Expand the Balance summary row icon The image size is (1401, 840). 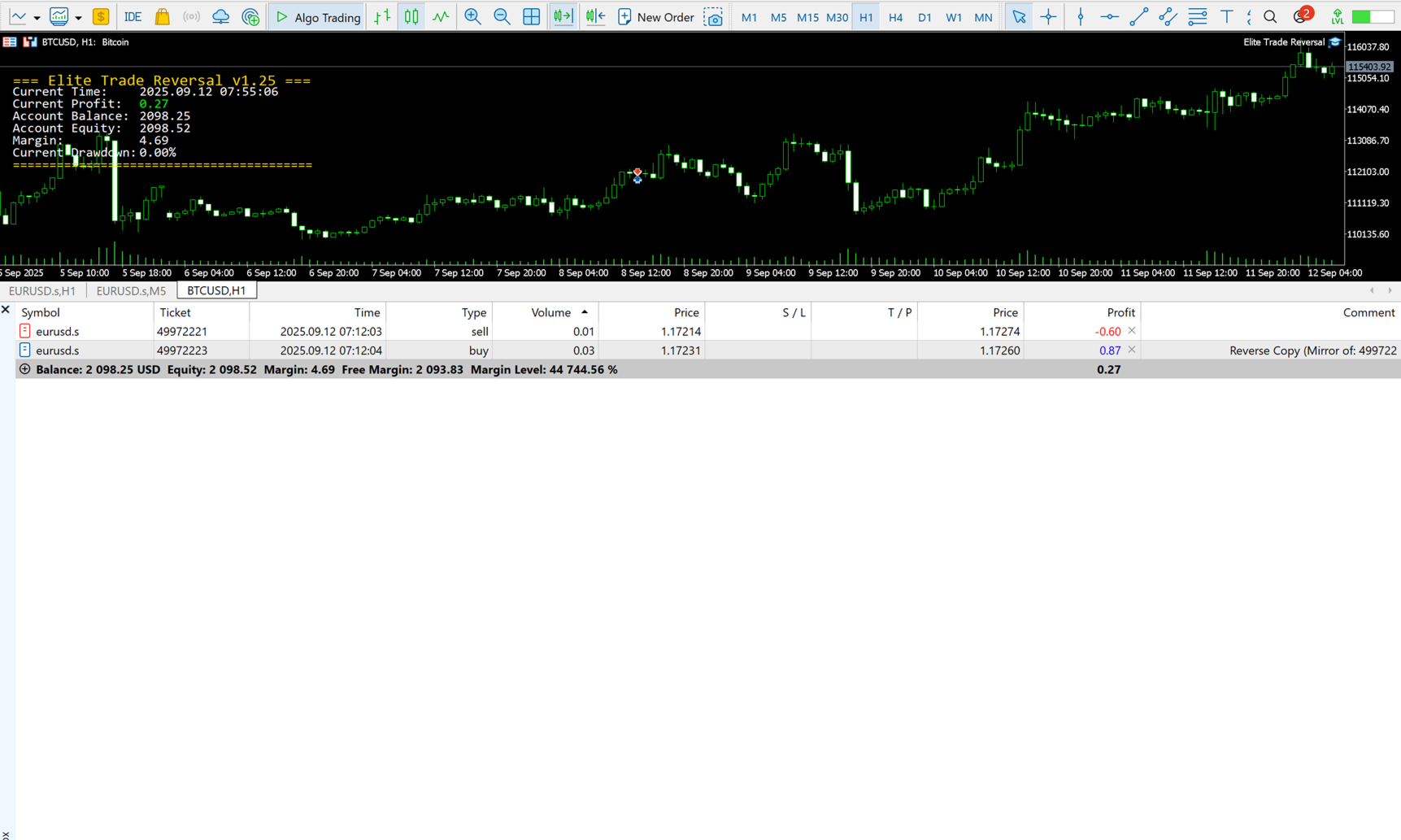click(x=25, y=369)
